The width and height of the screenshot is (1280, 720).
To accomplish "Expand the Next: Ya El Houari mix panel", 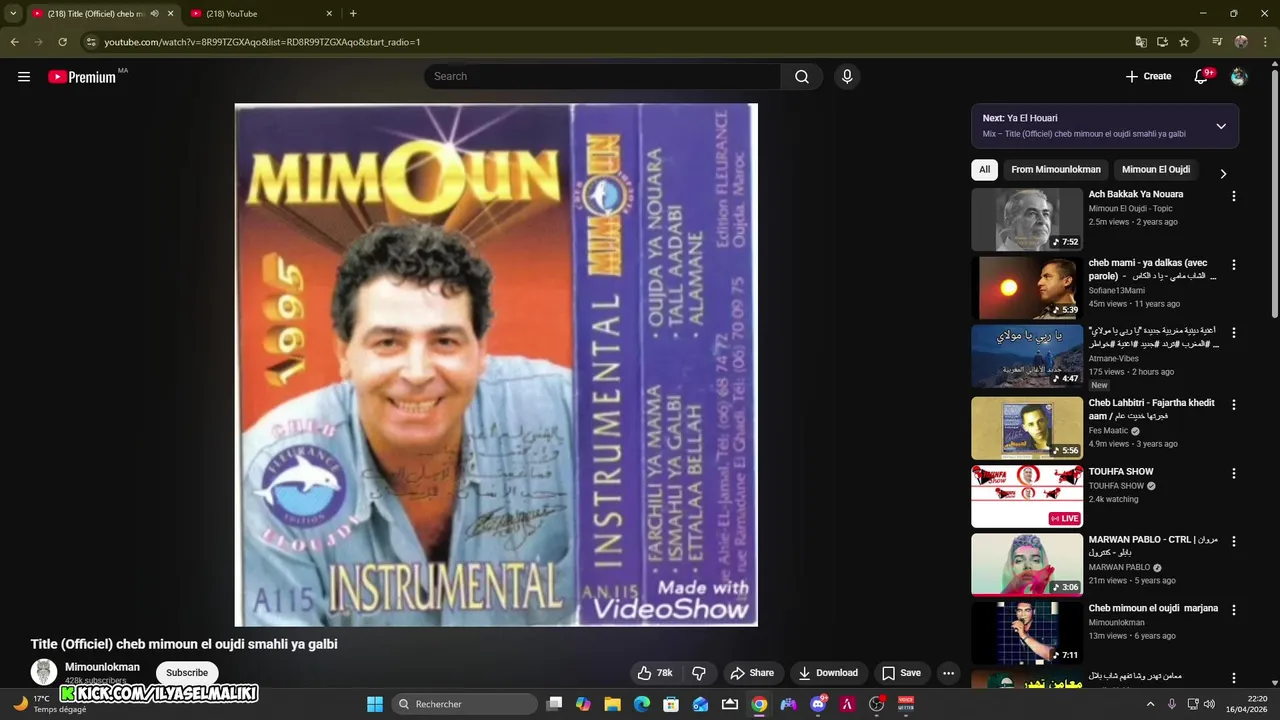I will pyautogui.click(x=1221, y=126).
